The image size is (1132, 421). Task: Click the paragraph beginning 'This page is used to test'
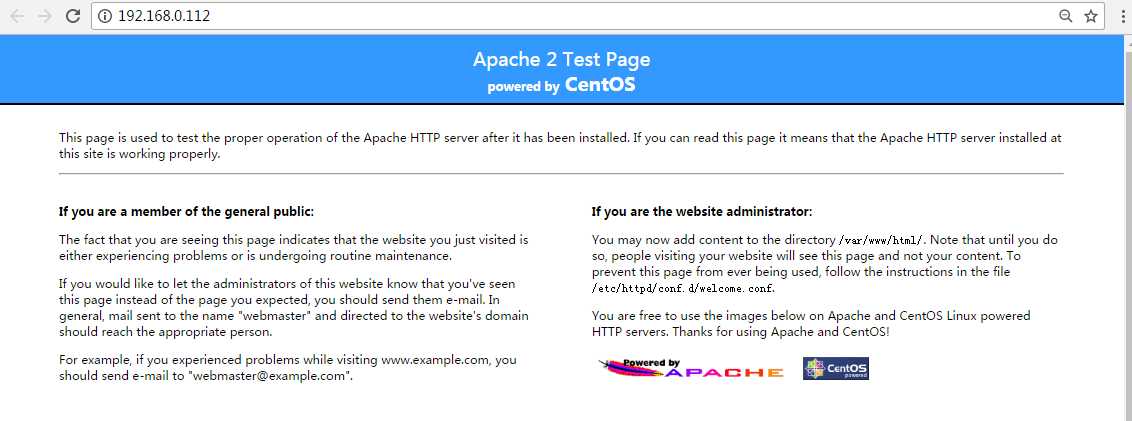pos(561,146)
